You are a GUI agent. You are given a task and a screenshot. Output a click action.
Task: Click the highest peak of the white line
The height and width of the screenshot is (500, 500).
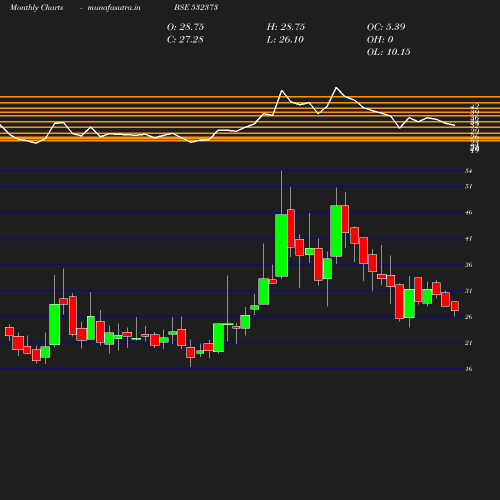point(336,88)
